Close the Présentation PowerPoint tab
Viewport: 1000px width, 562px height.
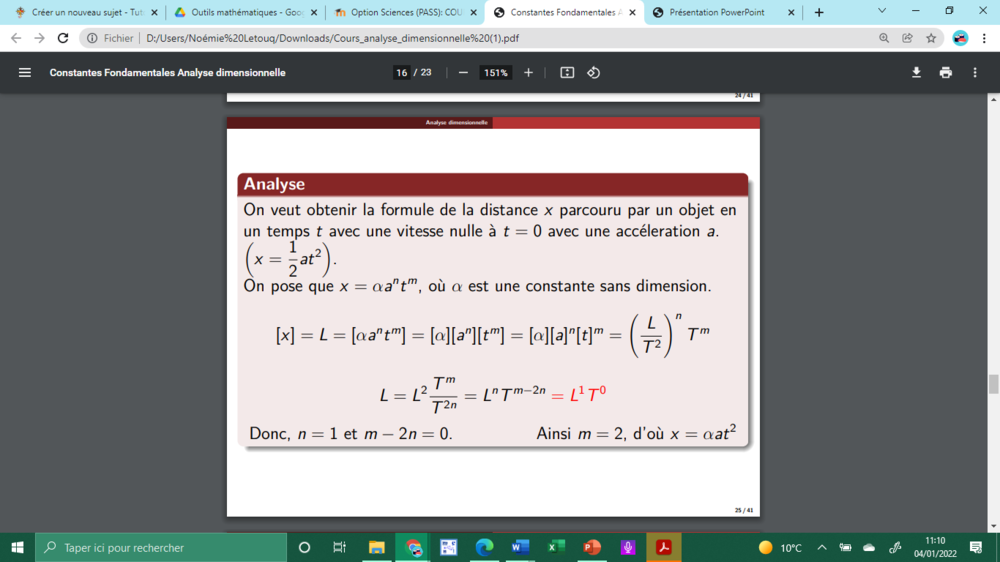791,12
